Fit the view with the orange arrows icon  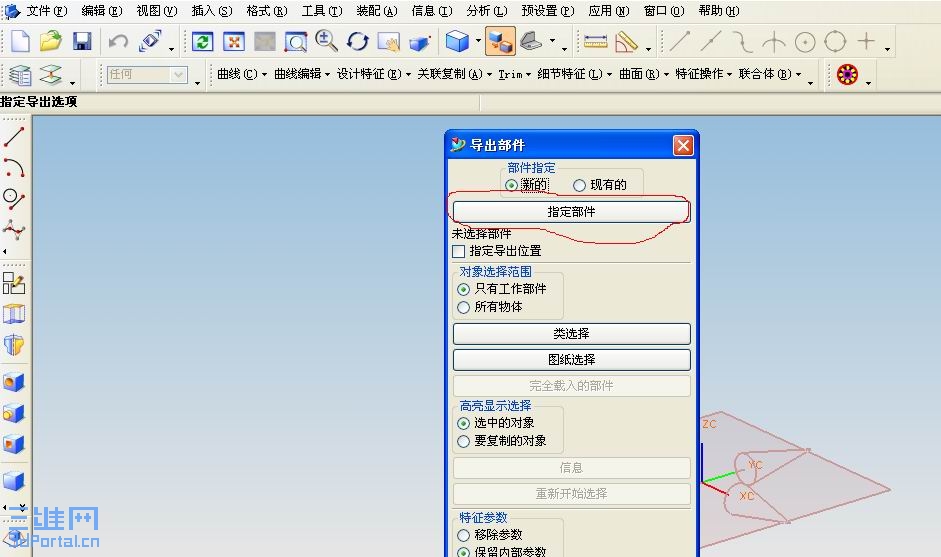coord(234,42)
